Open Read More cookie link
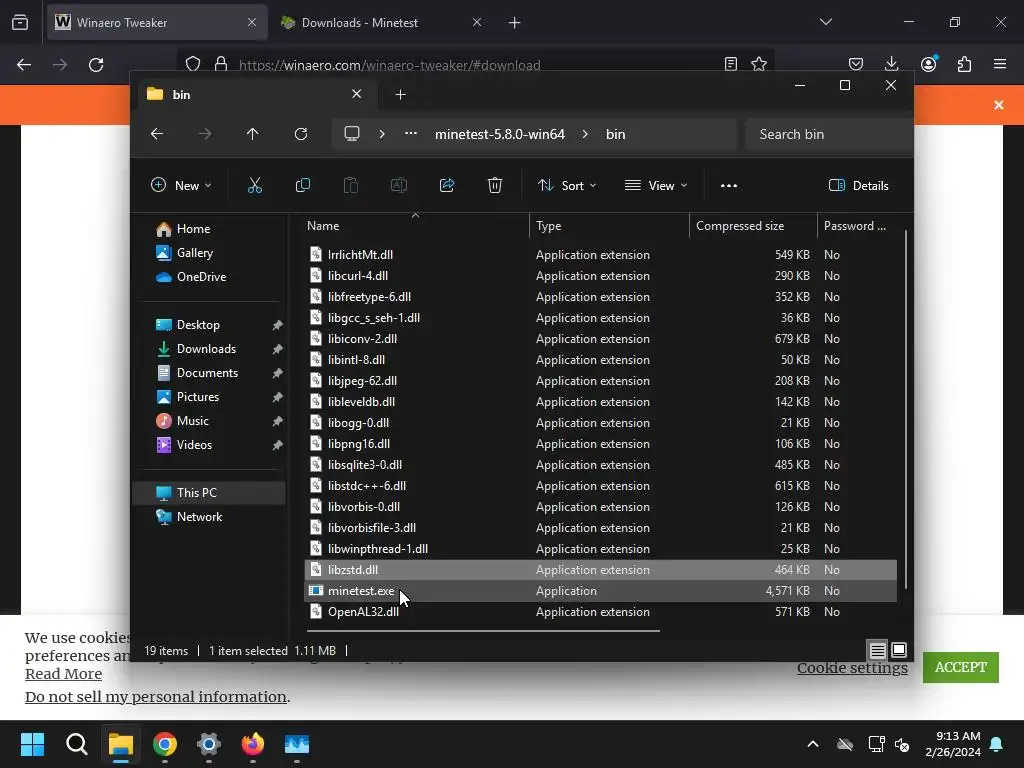 (x=63, y=674)
